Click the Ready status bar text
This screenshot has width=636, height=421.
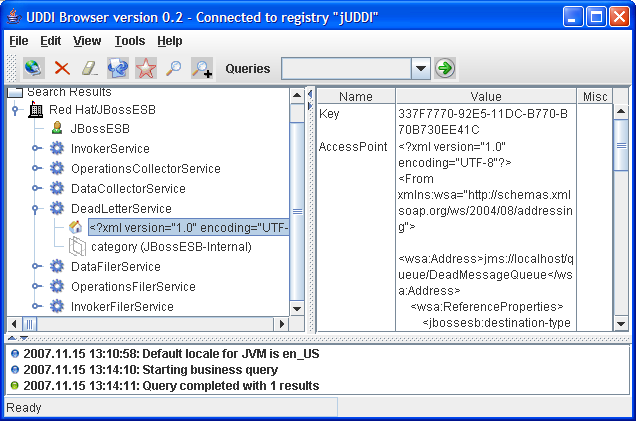24,407
